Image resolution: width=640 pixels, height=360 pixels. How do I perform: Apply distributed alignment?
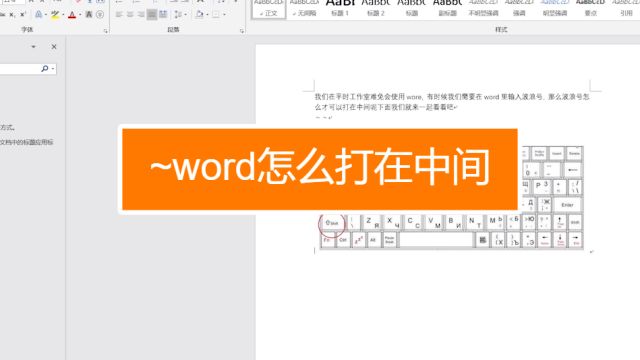(163, 15)
